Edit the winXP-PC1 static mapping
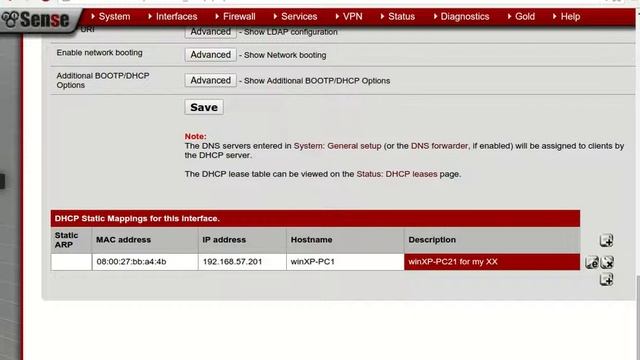 click(591, 262)
